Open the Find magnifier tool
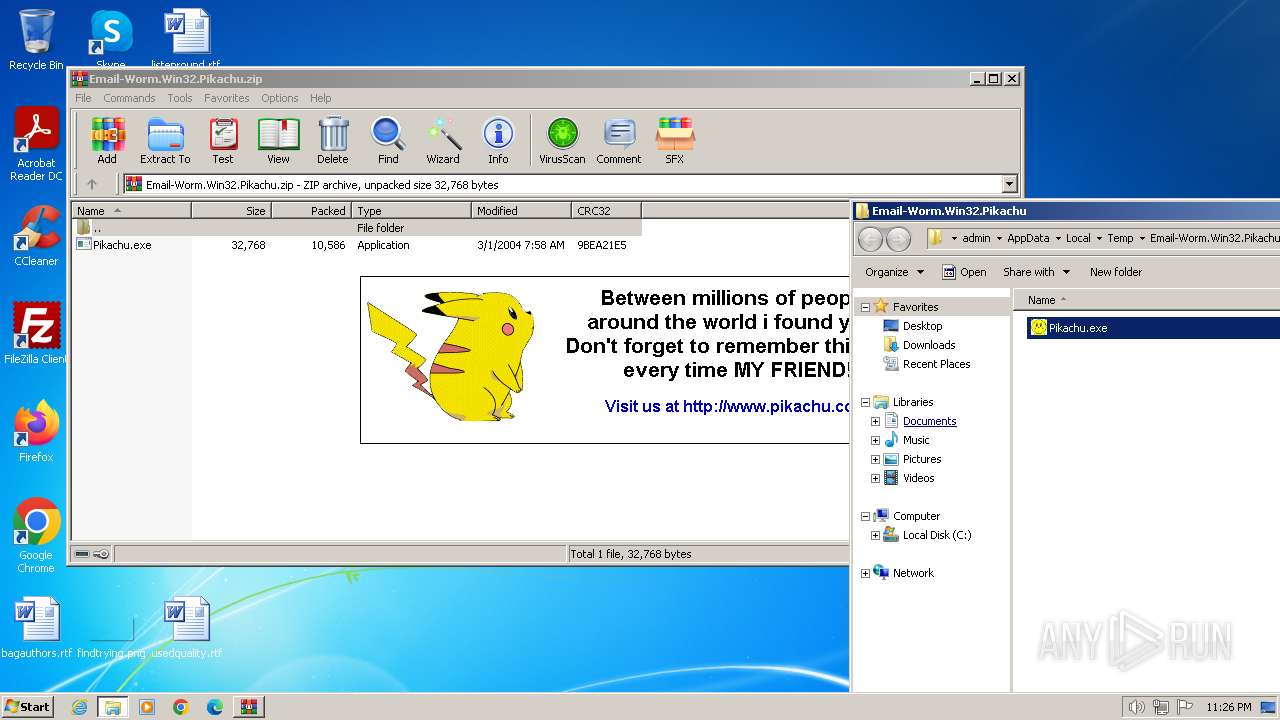 (x=388, y=140)
